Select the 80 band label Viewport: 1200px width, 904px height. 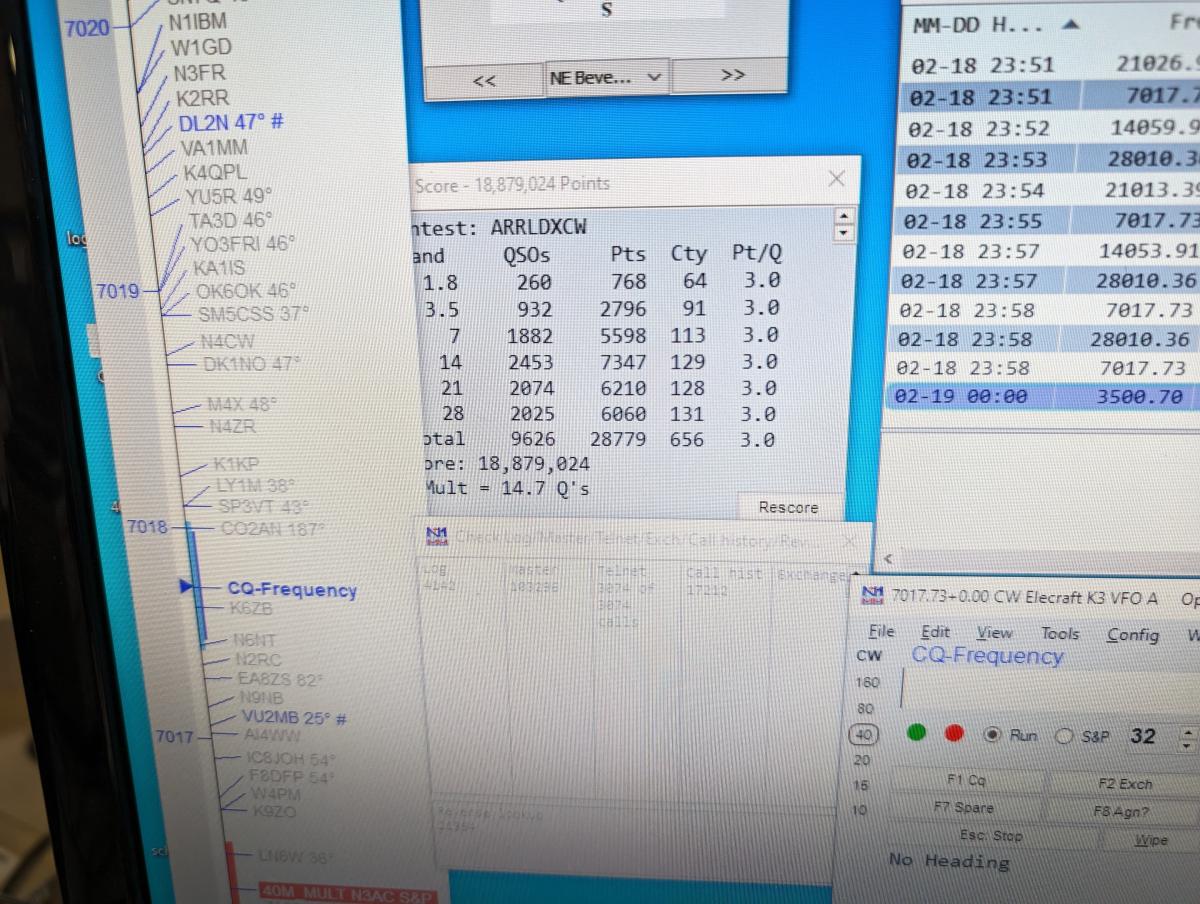pyautogui.click(x=865, y=709)
